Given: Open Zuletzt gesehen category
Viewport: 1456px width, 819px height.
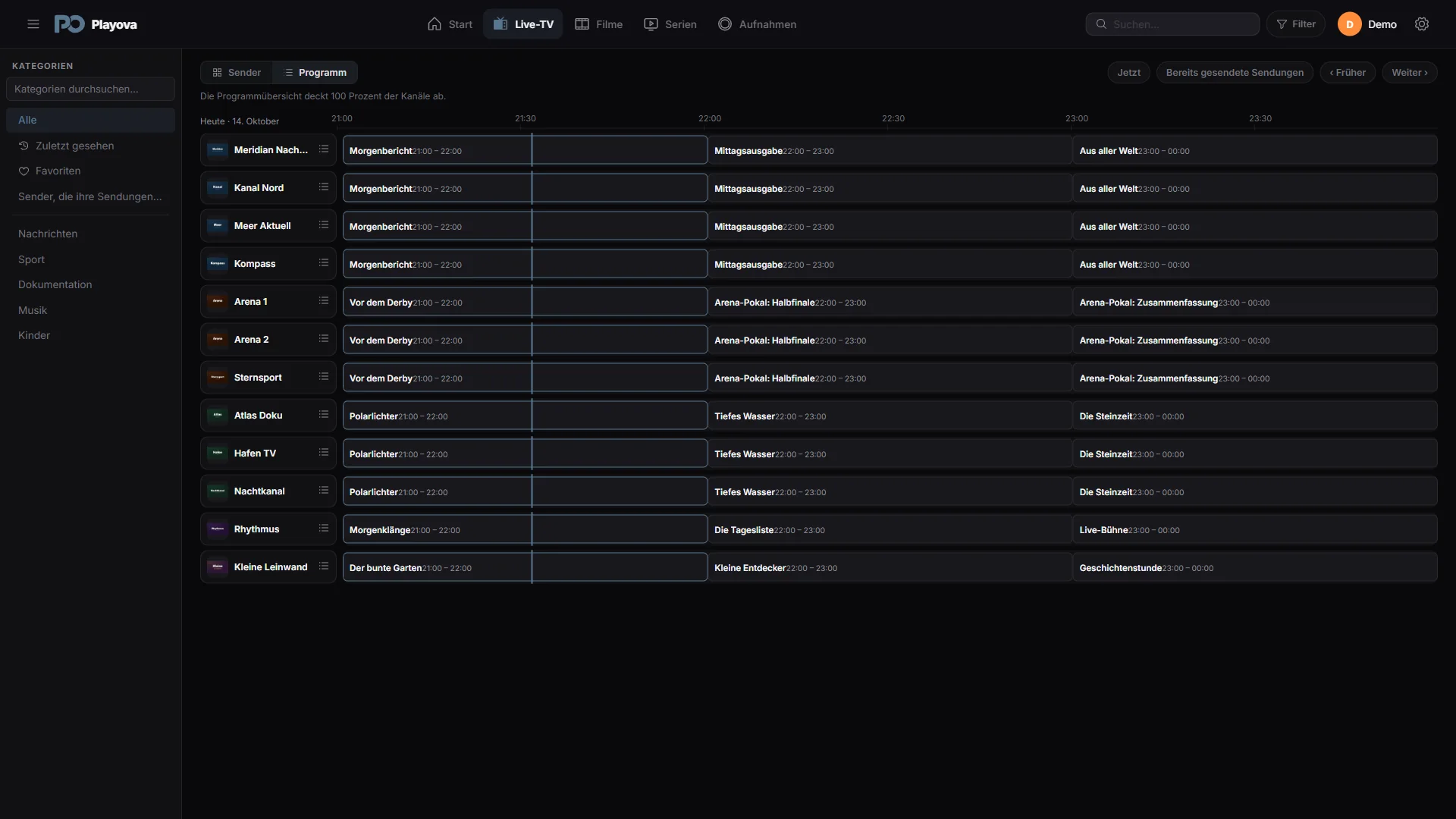Looking at the screenshot, I should tap(90, 146).
